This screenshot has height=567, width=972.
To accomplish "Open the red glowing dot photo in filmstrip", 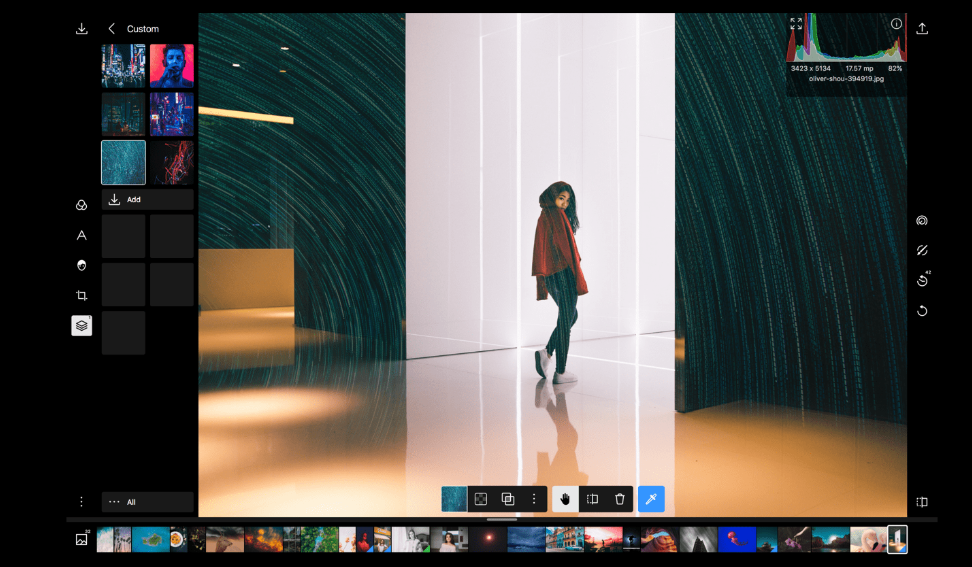I will click(x=488, y=539).
